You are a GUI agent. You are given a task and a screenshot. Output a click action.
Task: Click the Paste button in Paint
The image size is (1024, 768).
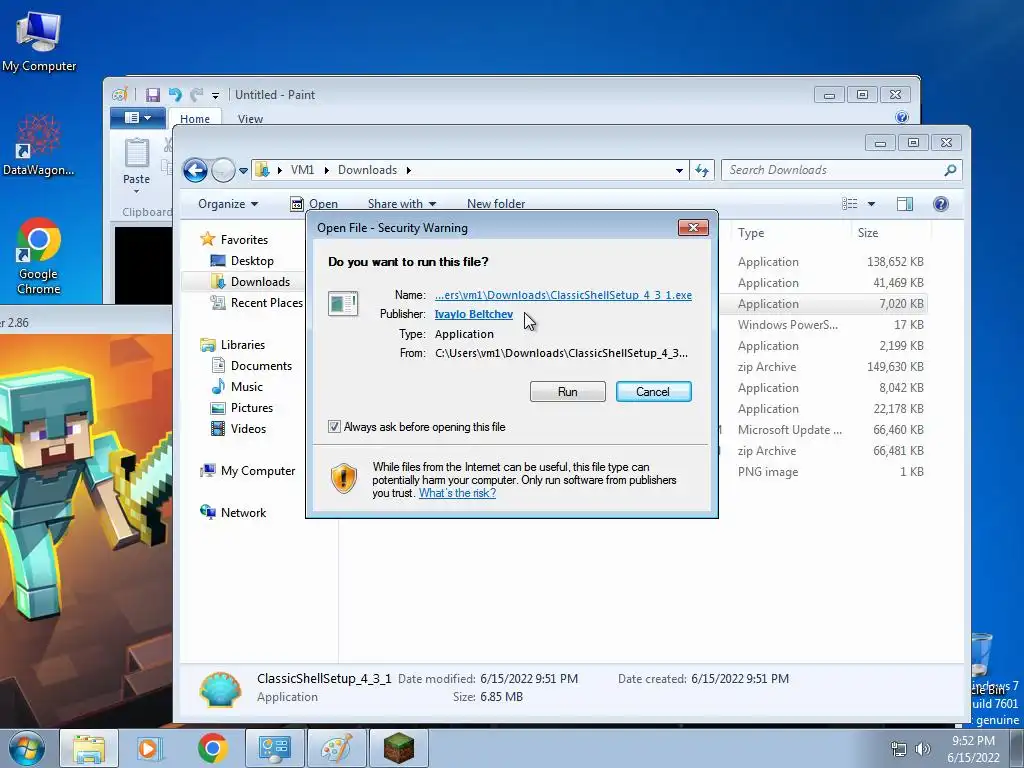click(136, 165)
